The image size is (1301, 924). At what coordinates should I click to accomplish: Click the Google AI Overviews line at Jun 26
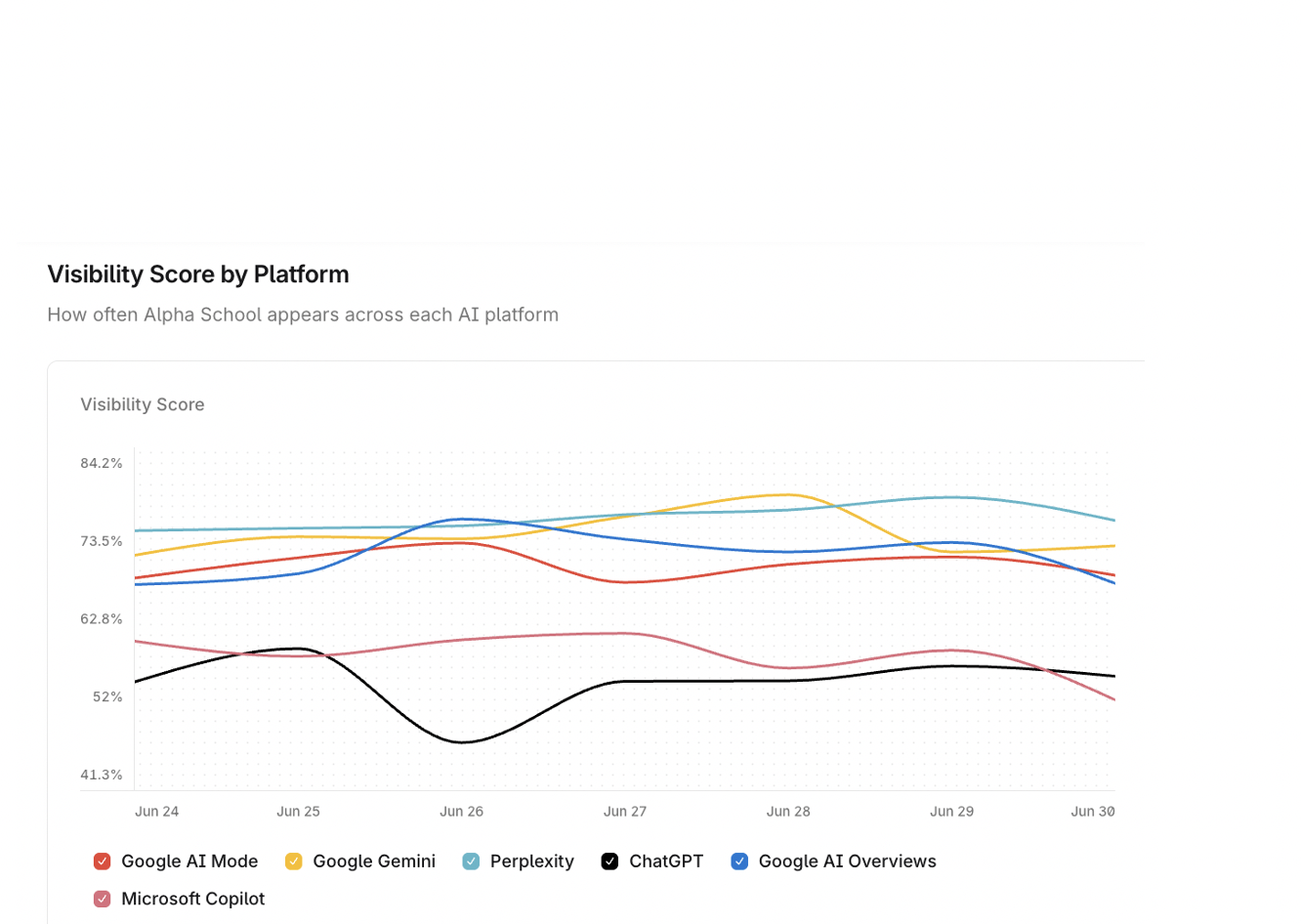pos(462,519)
